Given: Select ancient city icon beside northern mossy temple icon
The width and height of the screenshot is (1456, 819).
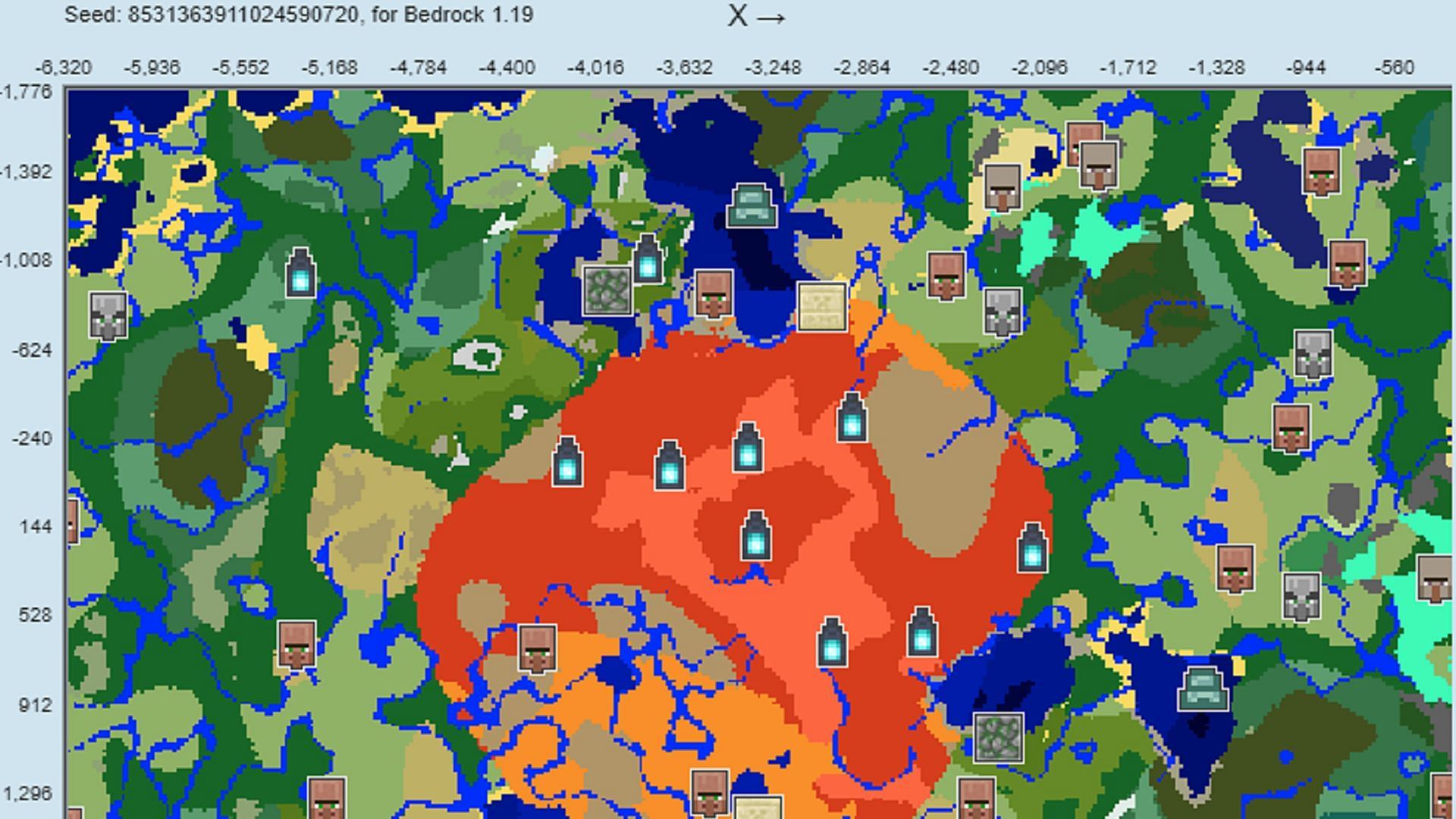Looking at the screenshot, I should pyautogui.click(x=647, y=259).
